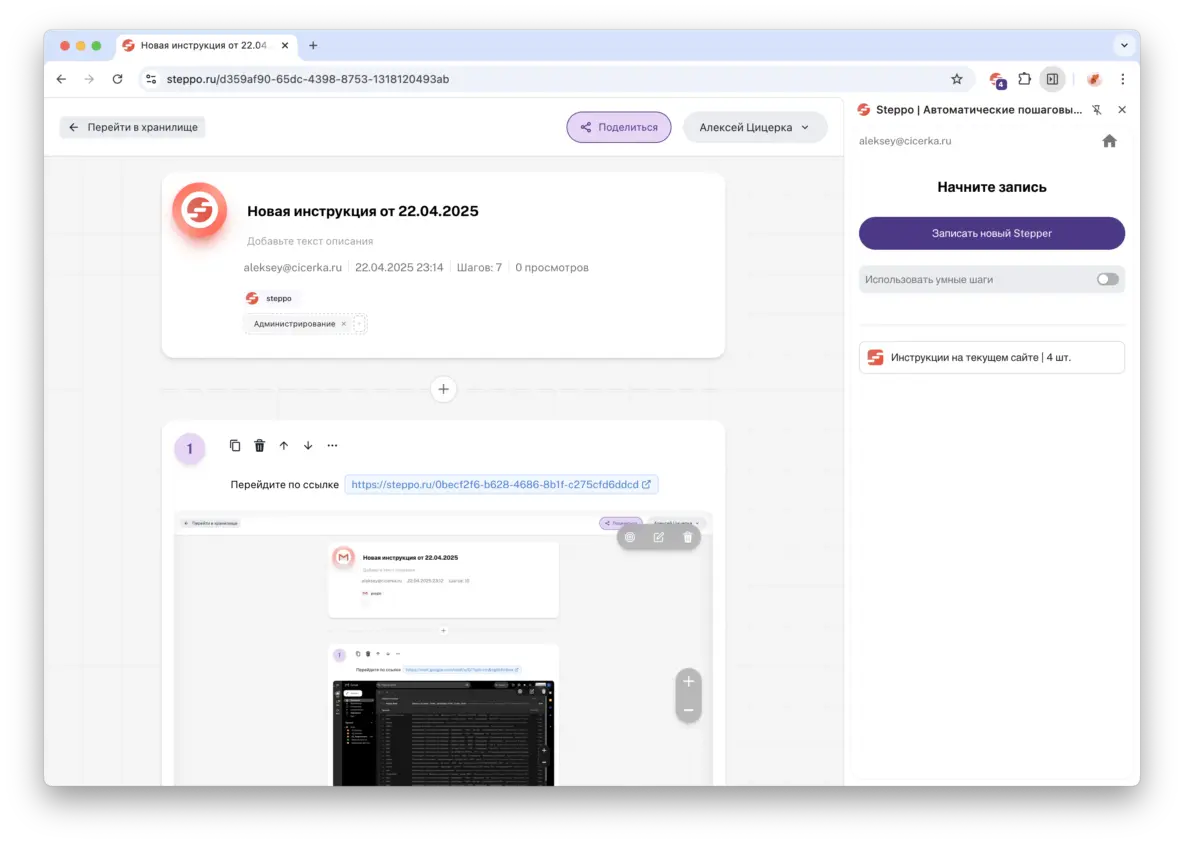Open step 1 more options ellipsis
This screenshot has width=1184, height=844.
pyautogui.click(x=332, y=445)
